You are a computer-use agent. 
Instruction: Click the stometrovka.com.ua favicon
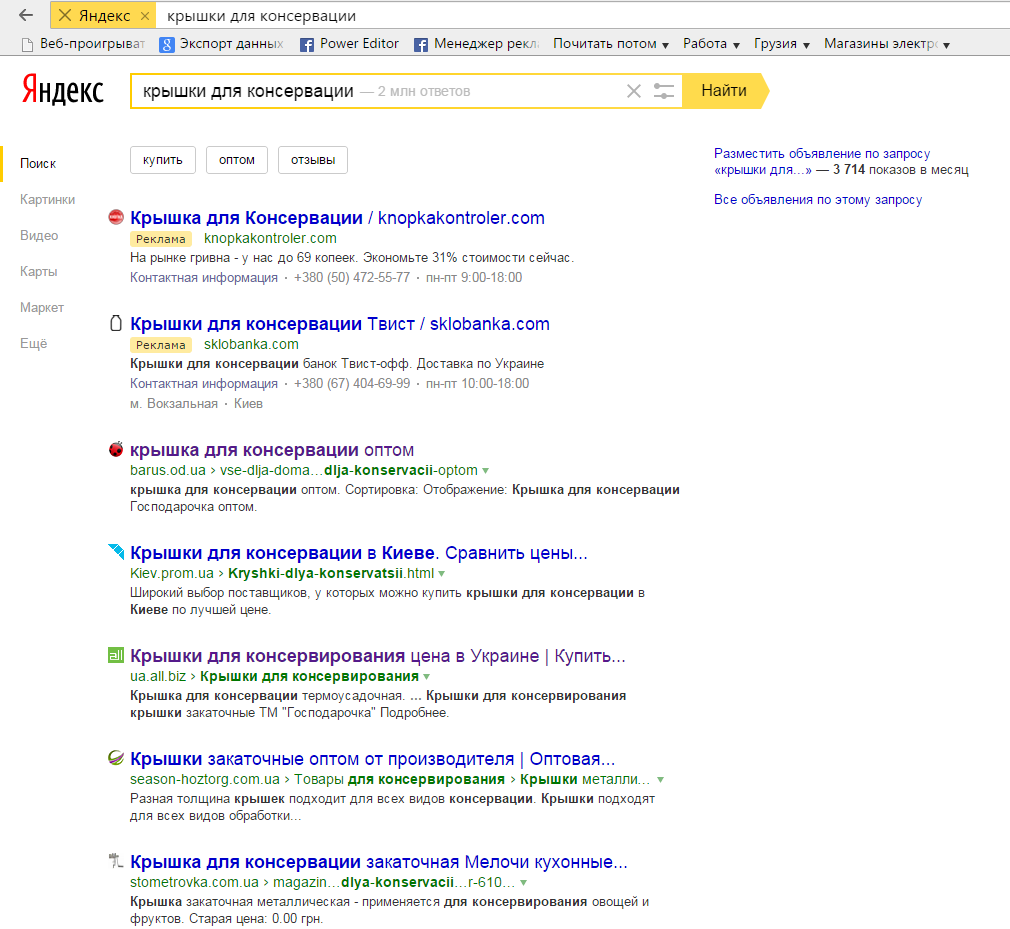coord(116,860)
